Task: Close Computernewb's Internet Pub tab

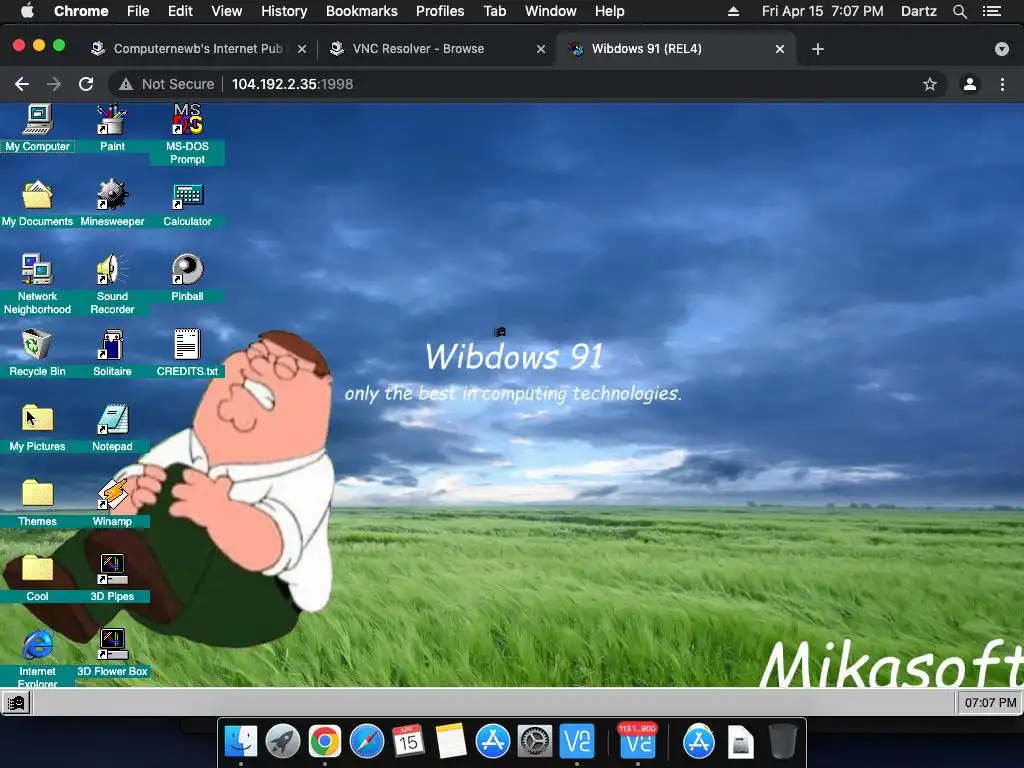Action: tap(302, 49)
